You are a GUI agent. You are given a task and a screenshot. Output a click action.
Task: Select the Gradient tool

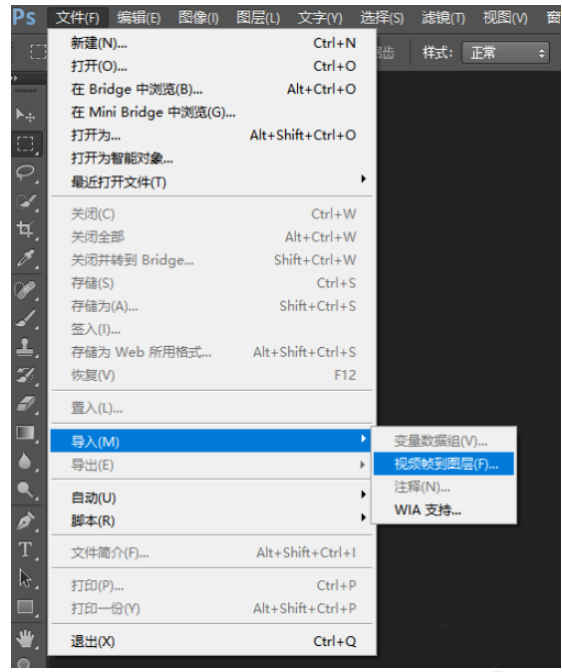point(25,433)
